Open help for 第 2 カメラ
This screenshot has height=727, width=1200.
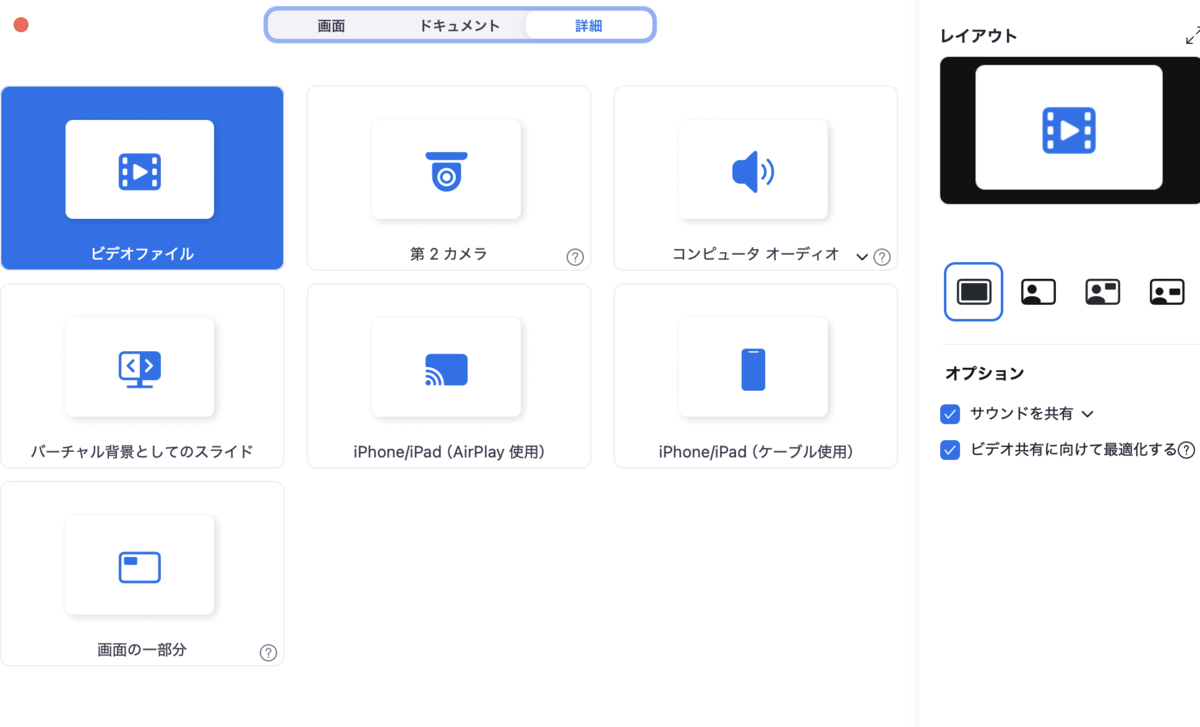coord(575,257)
